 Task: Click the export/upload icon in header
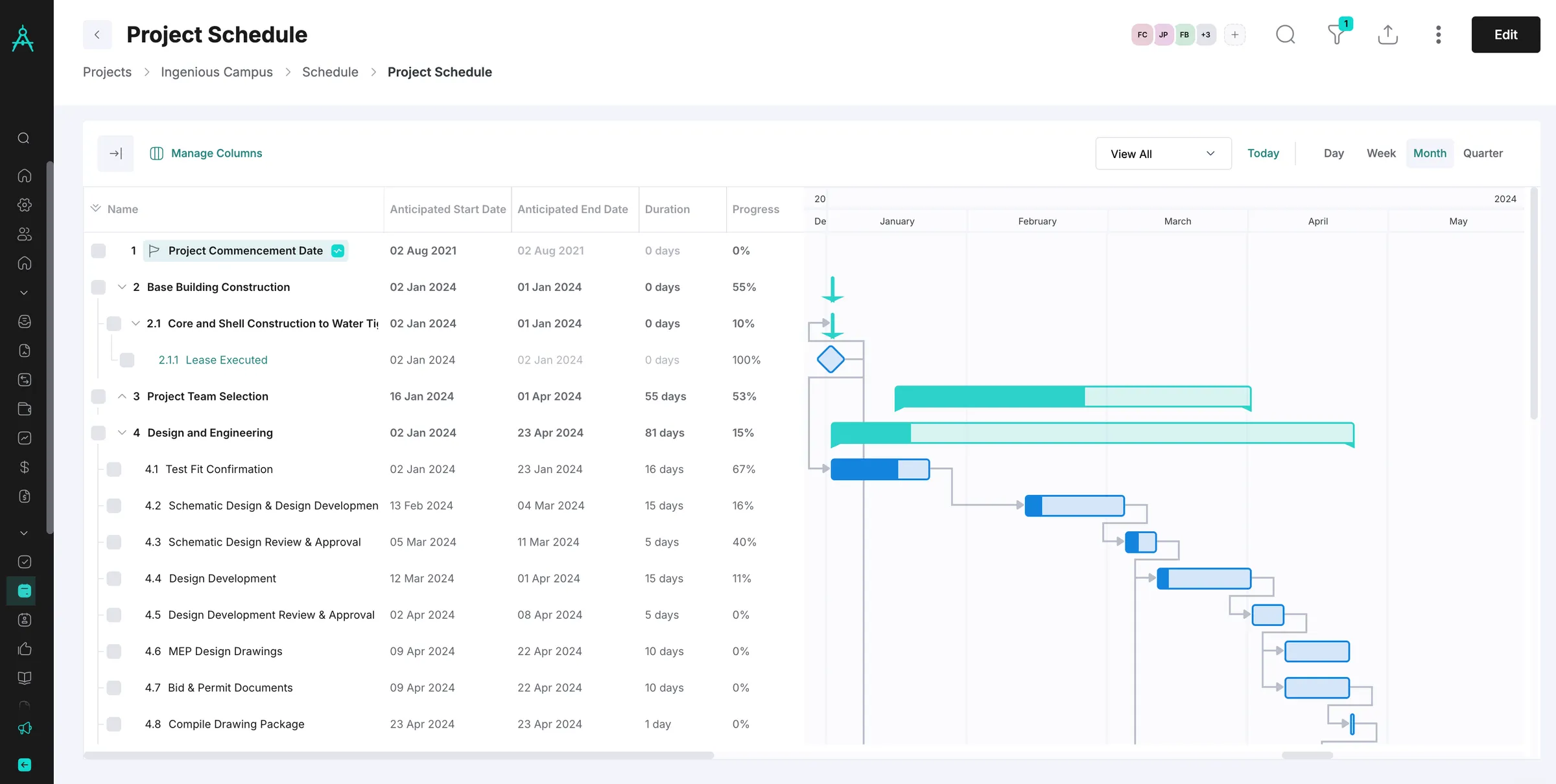1387,34
